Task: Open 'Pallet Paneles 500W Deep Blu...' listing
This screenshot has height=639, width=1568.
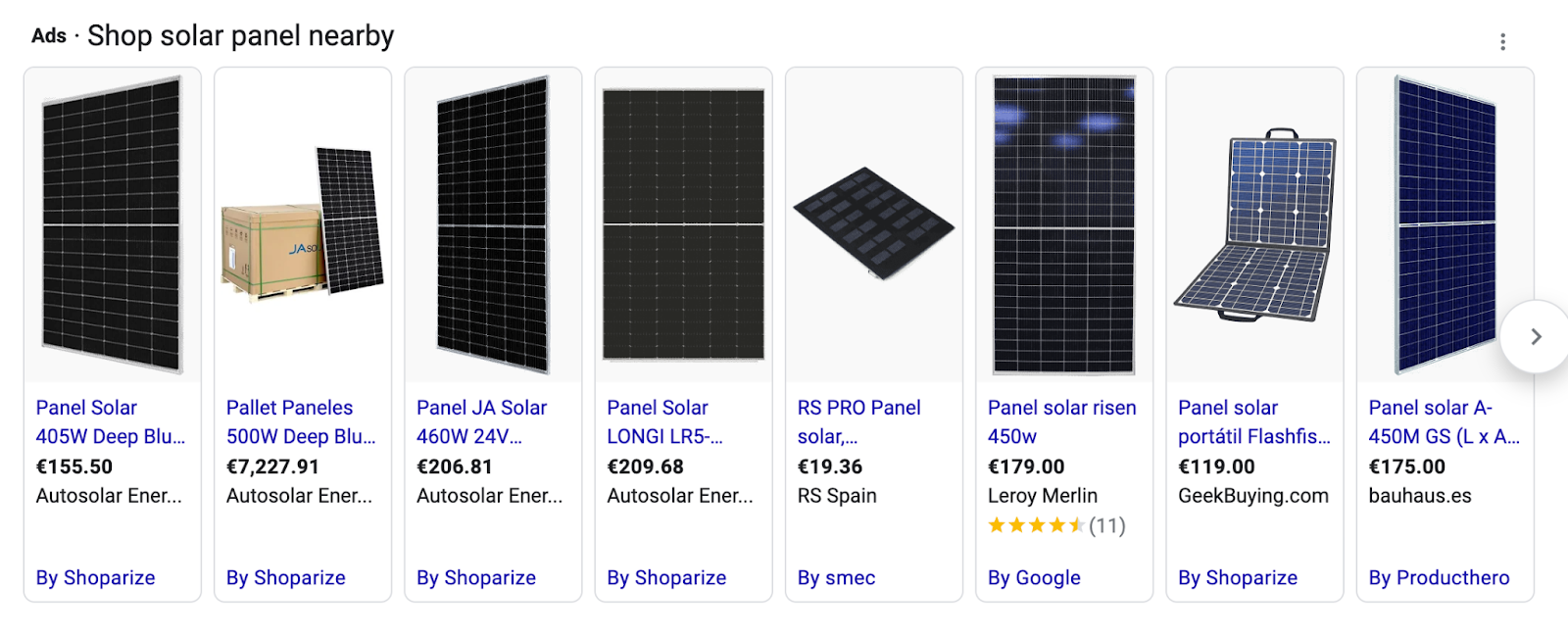Action: click(x=300, y=421)
